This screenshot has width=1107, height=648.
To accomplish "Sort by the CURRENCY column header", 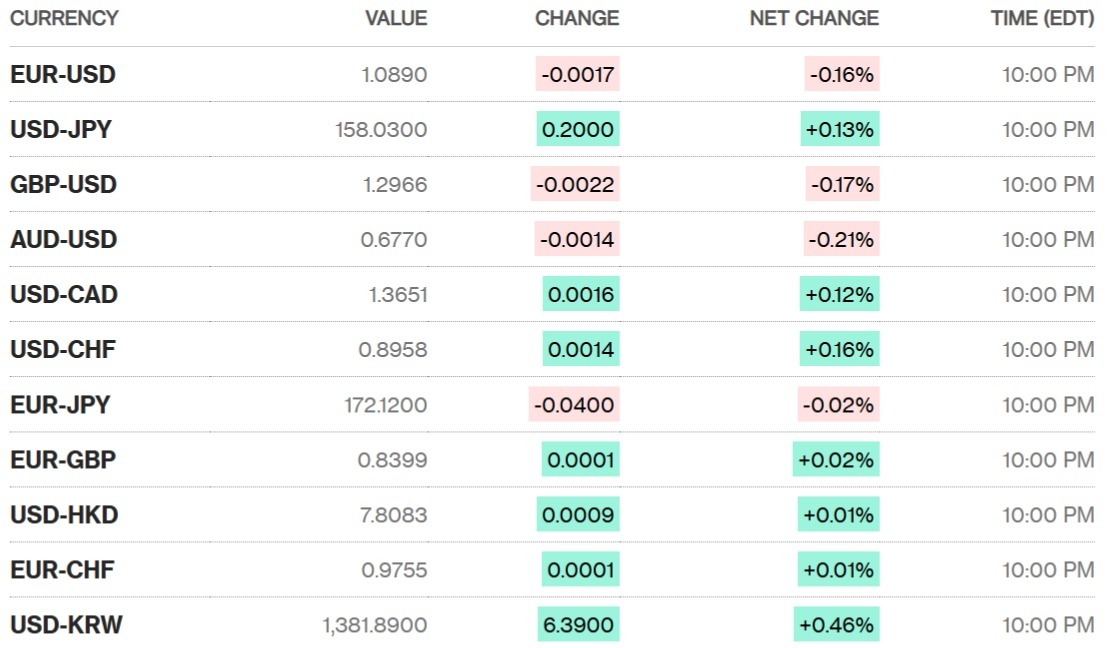I will tap(64, 18).
